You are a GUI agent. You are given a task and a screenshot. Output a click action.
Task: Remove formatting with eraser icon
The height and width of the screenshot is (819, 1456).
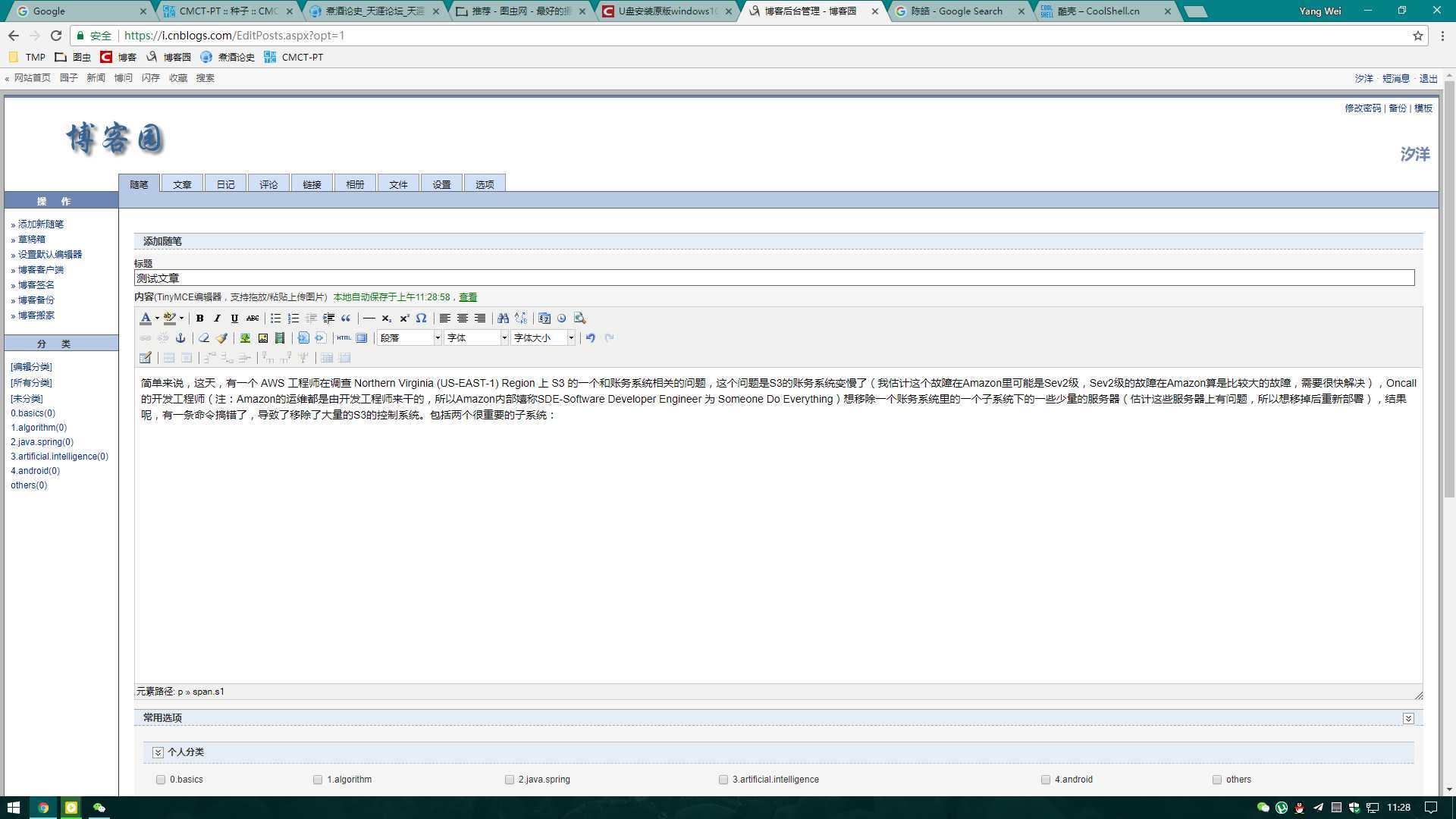pyautogui.click(x=203, y=338)
